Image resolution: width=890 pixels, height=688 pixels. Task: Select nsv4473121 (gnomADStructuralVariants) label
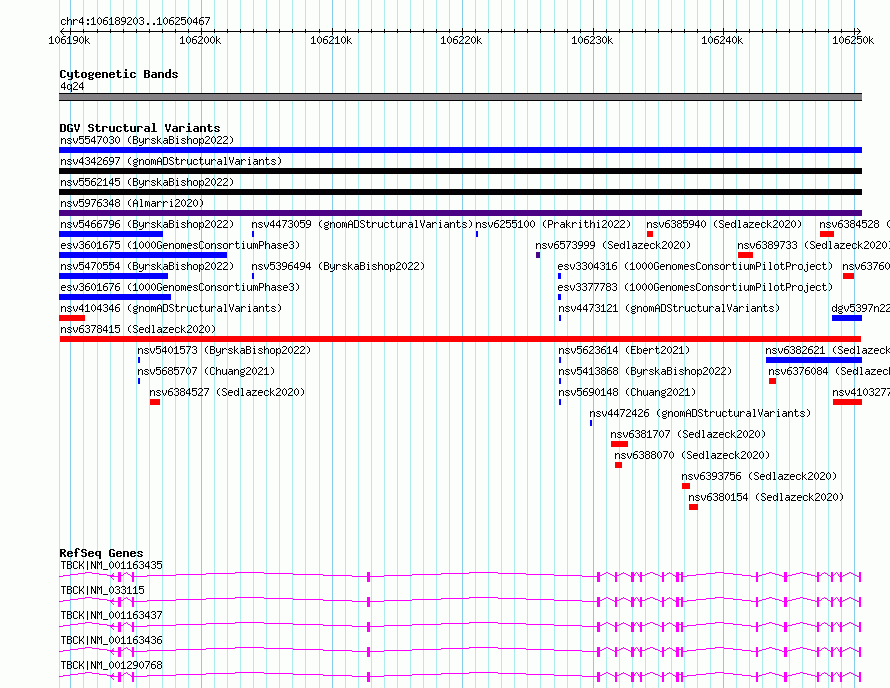(x=669, y=308)
